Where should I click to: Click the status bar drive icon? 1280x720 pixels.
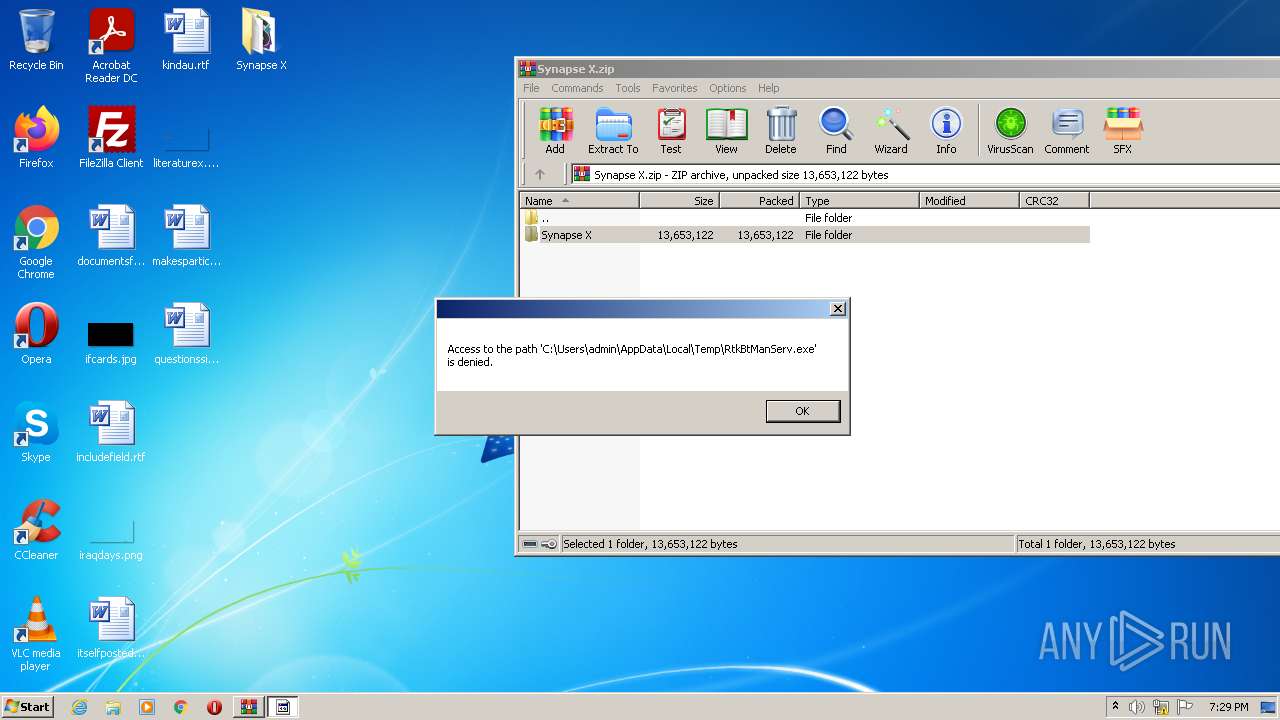point(530,544)
